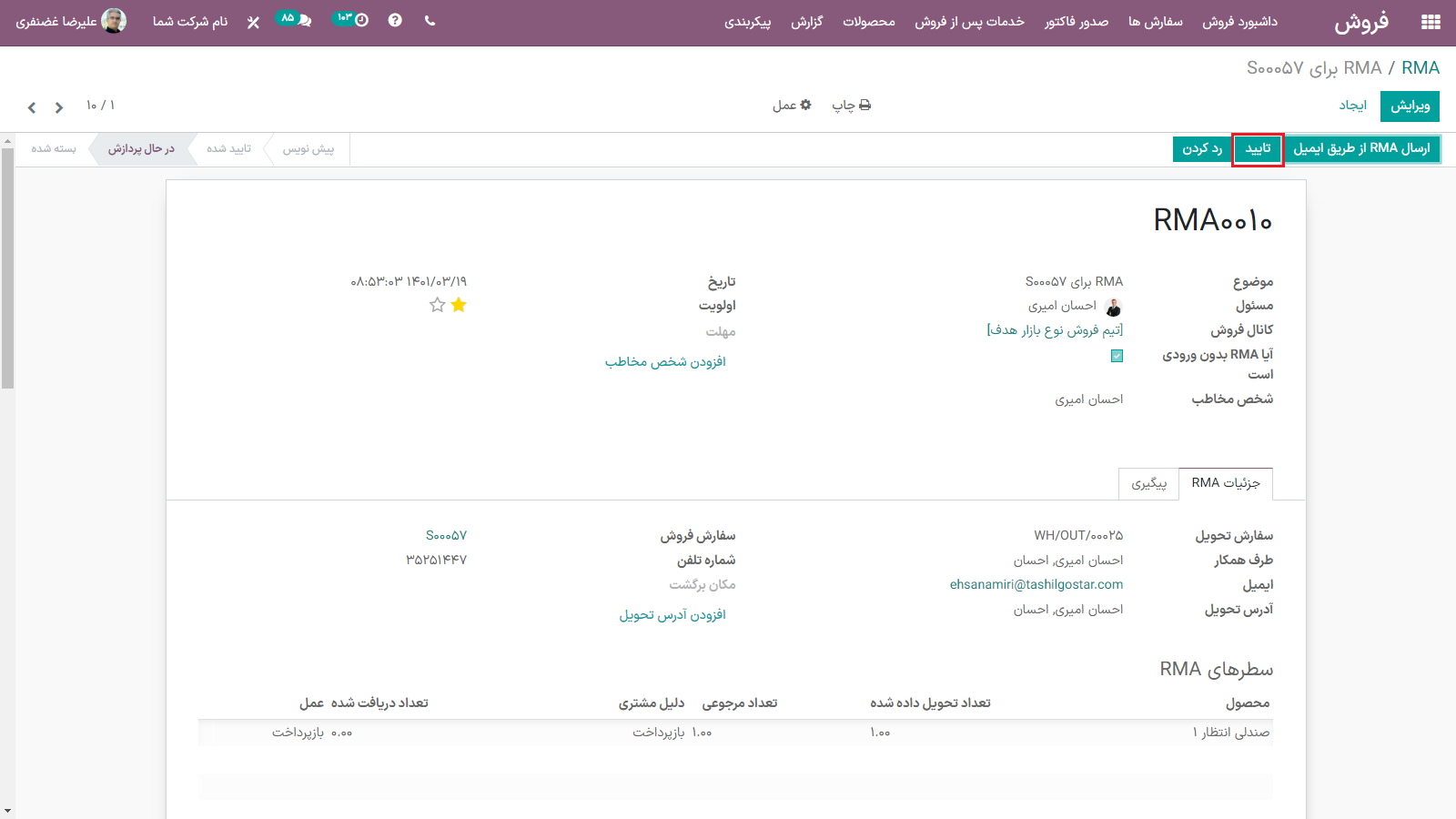The image size is (1456, 819).
Task: Open the عمل action dropdown
Action: 792,106
